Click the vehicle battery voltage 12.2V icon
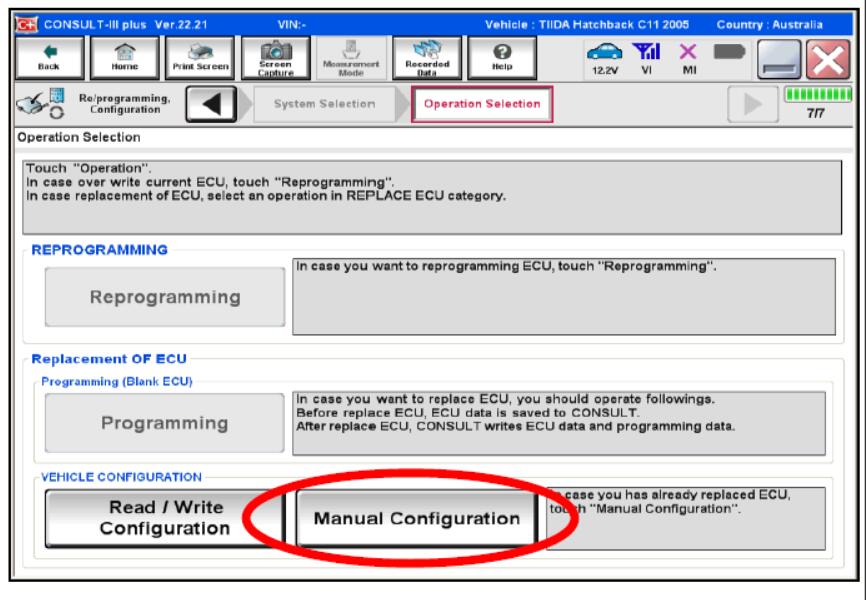The width and height of the screenshot is (866, 600). pyautogui.click(x=605, y=59)
